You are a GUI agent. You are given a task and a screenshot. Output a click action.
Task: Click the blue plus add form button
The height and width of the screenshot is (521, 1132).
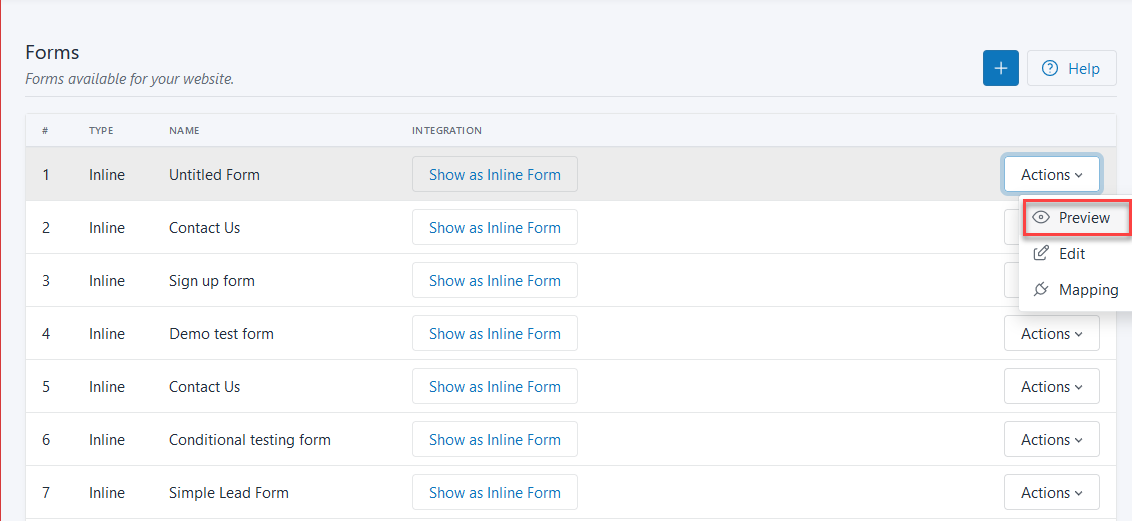1001,69
